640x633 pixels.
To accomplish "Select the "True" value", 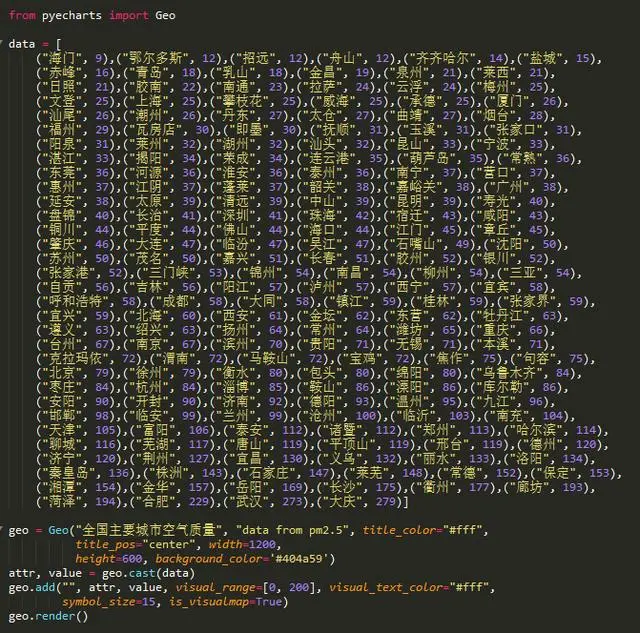I will click(269, 602).
